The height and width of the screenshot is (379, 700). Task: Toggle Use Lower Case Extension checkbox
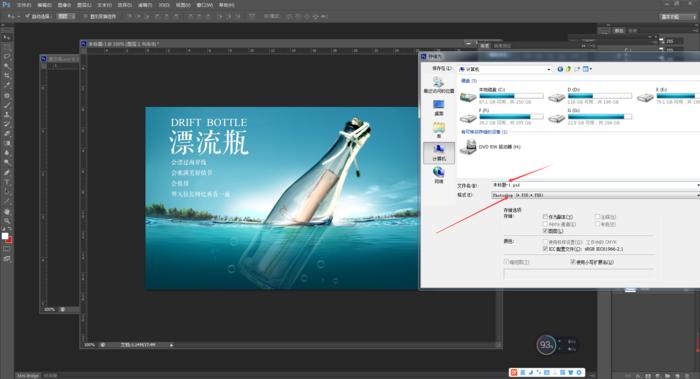[x=573, y=262]
